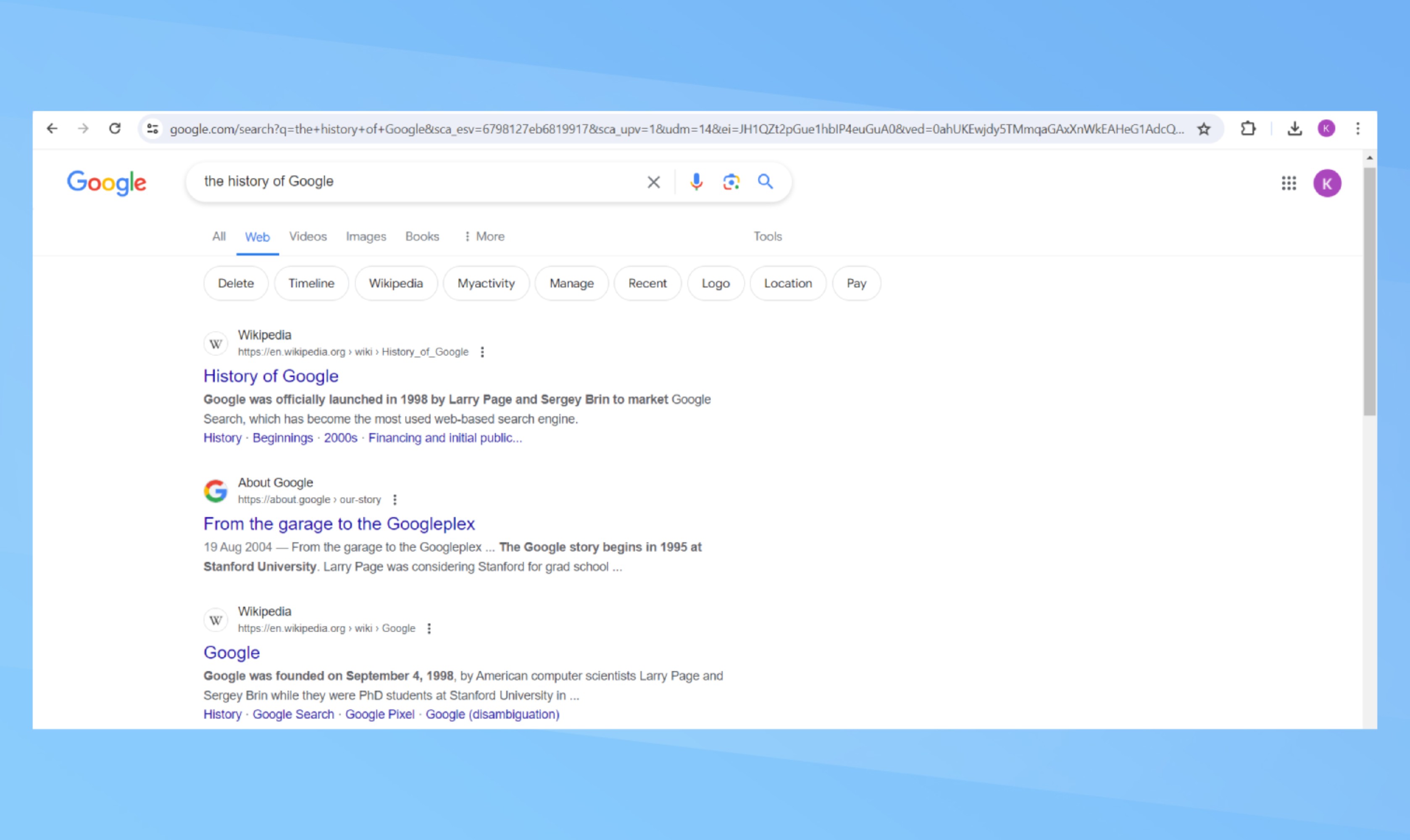Click the Google logo
Viewport: 1410px width, 840px height.
coord(106,182)
